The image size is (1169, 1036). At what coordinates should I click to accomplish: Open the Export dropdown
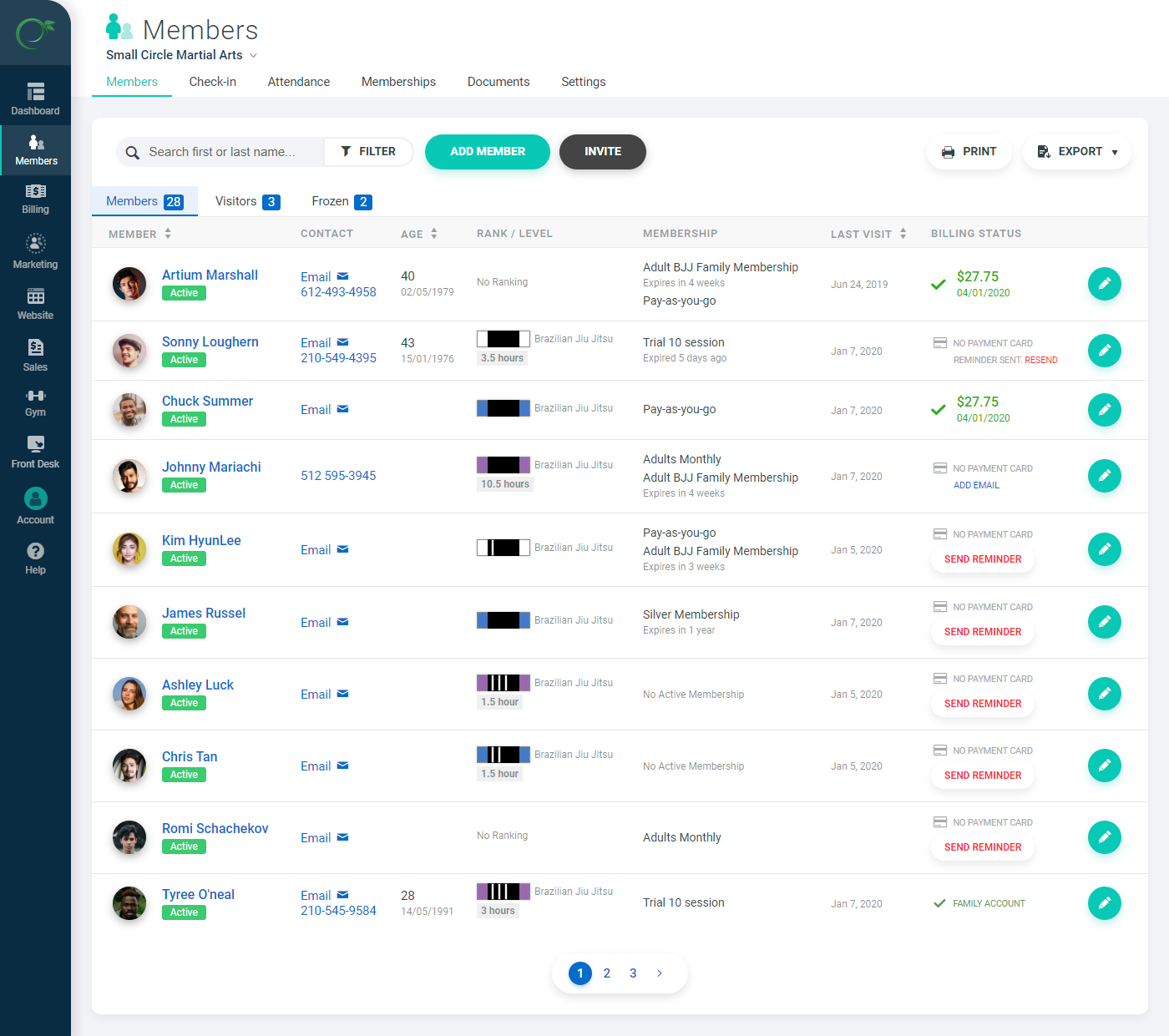click(1076, 152)
